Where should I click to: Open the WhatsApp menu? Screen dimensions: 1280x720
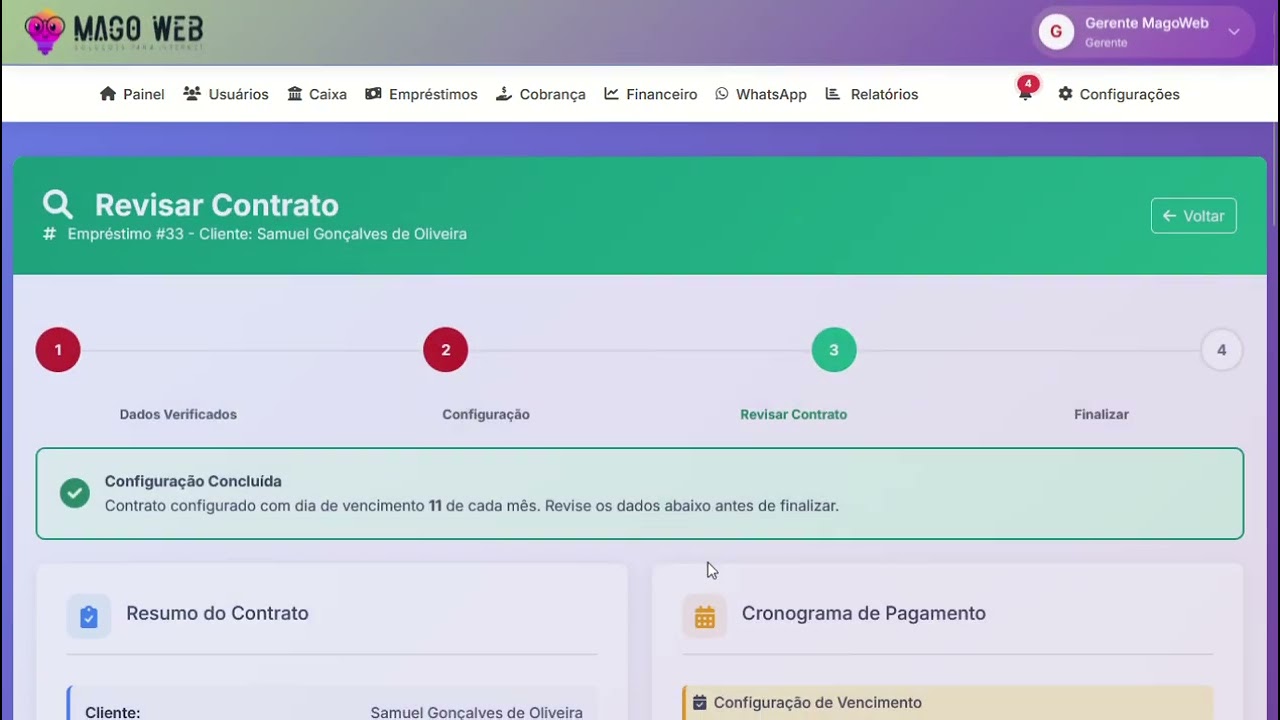[x=761, y=94]
